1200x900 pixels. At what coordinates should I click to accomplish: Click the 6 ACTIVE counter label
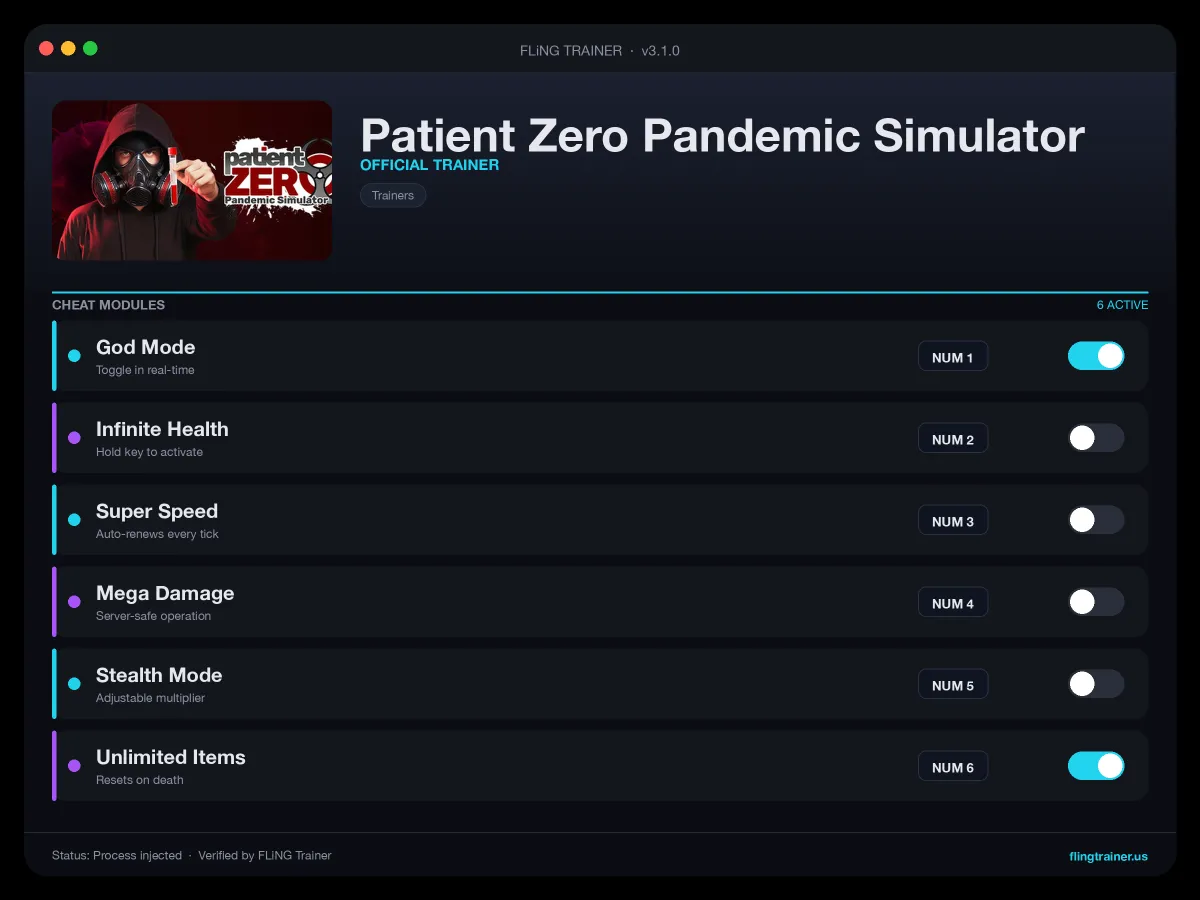tap(1122, 305)
